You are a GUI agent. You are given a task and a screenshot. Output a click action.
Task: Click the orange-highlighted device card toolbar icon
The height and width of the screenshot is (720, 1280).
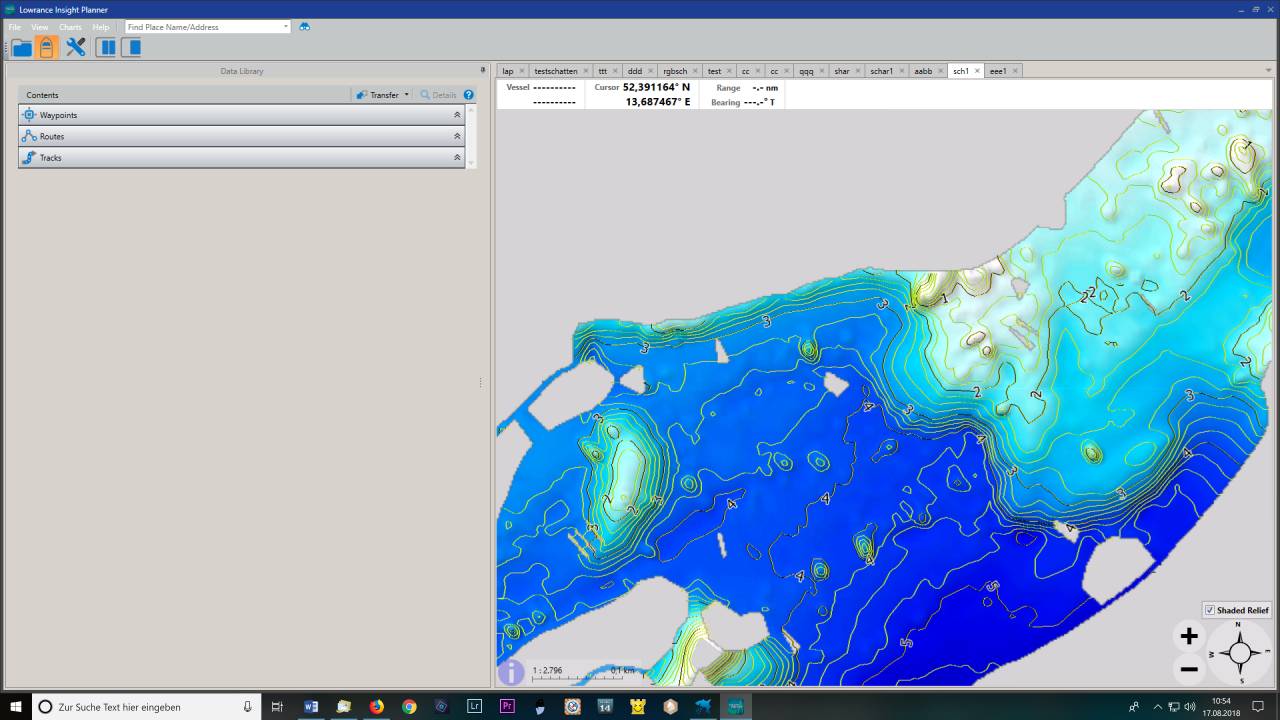pos(46,48)
